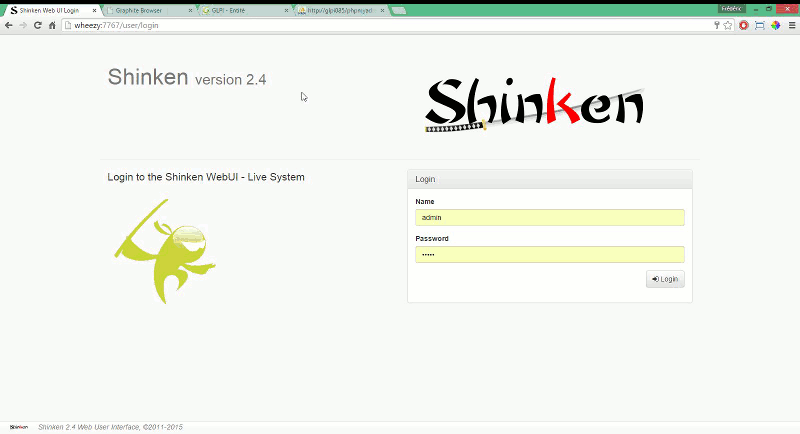This screenshot has width=800, height=434.
Task: Select the Shinken Web UI Login tab
Action: coord(49,10)
